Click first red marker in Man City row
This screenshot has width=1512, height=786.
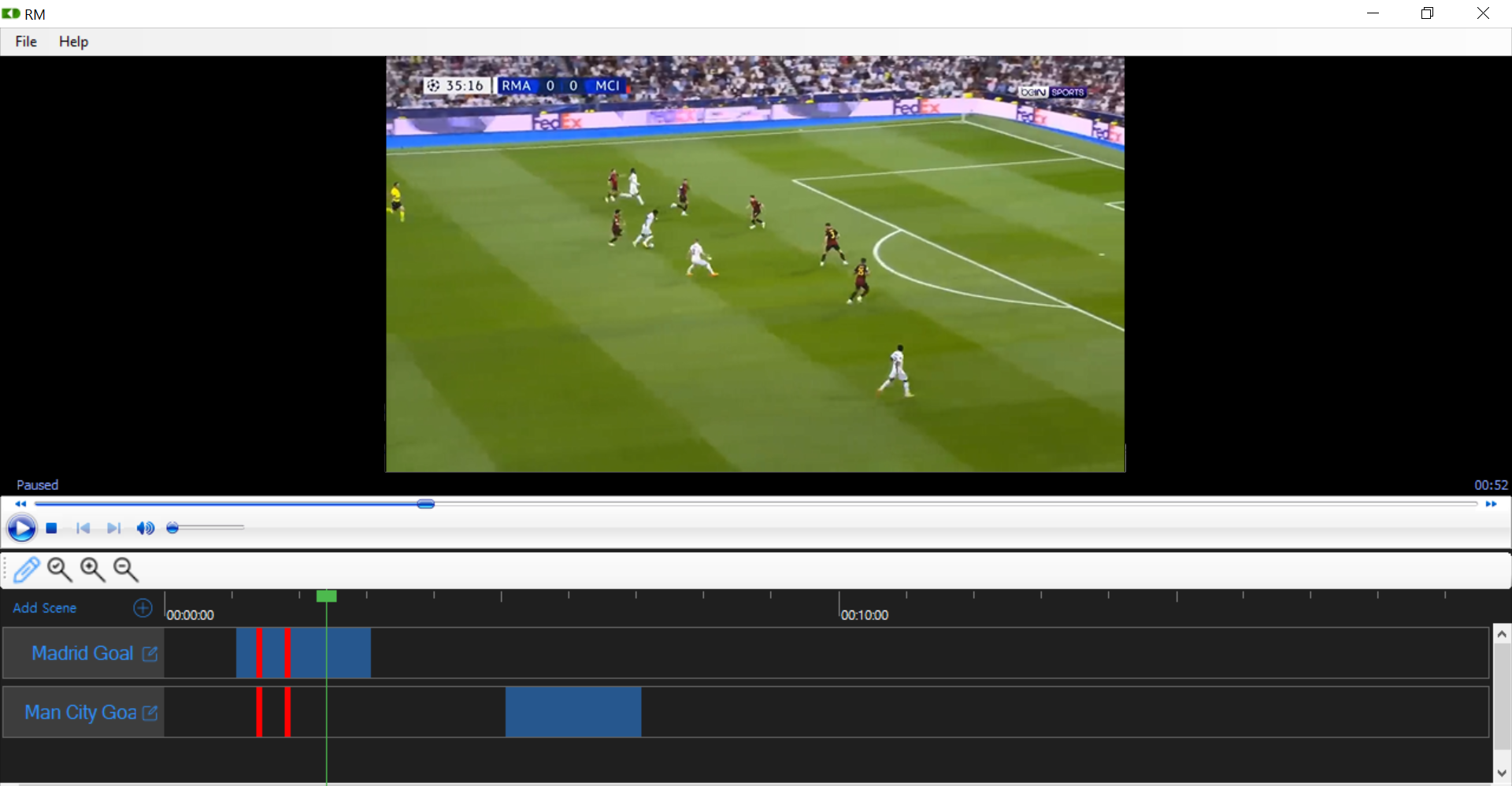click(259, 712)
